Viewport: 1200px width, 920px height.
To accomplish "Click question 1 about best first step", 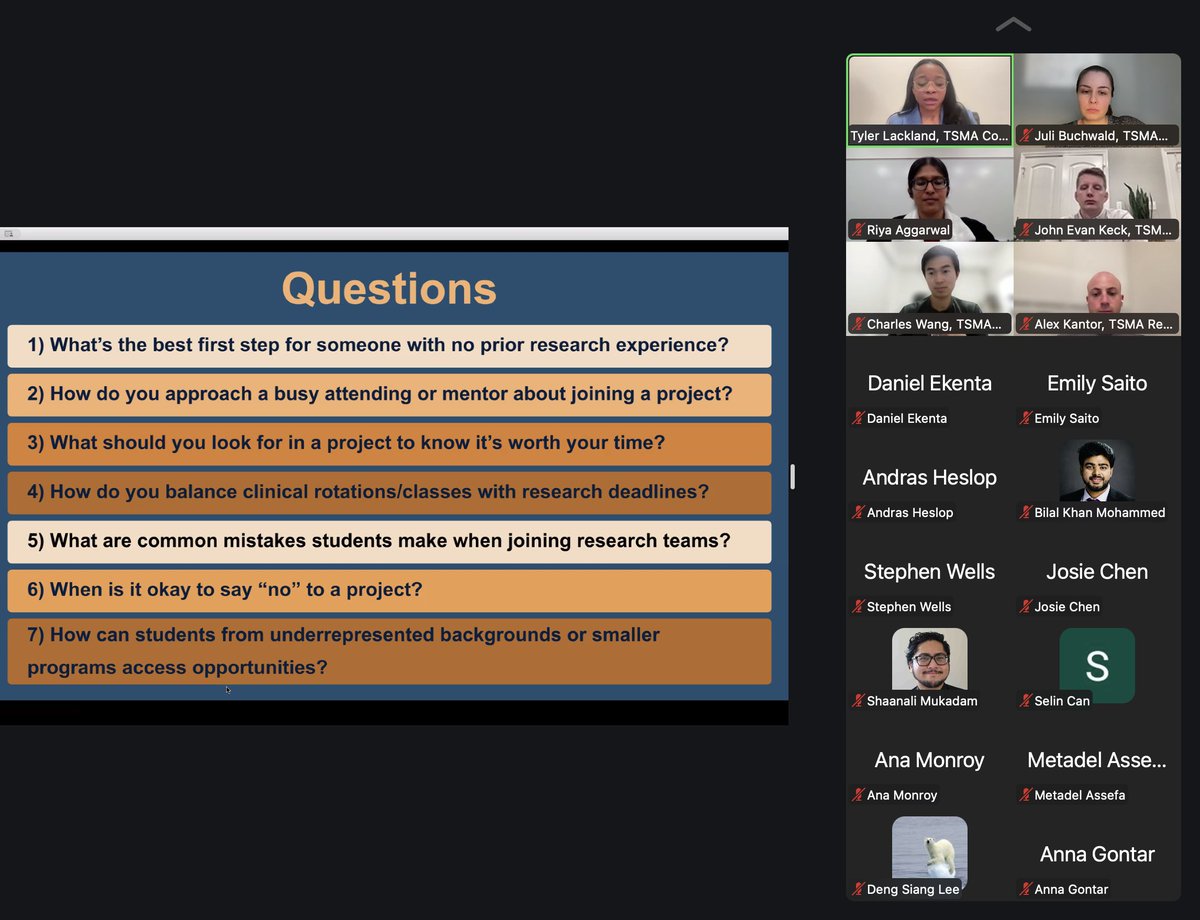I will pos(389,346).
